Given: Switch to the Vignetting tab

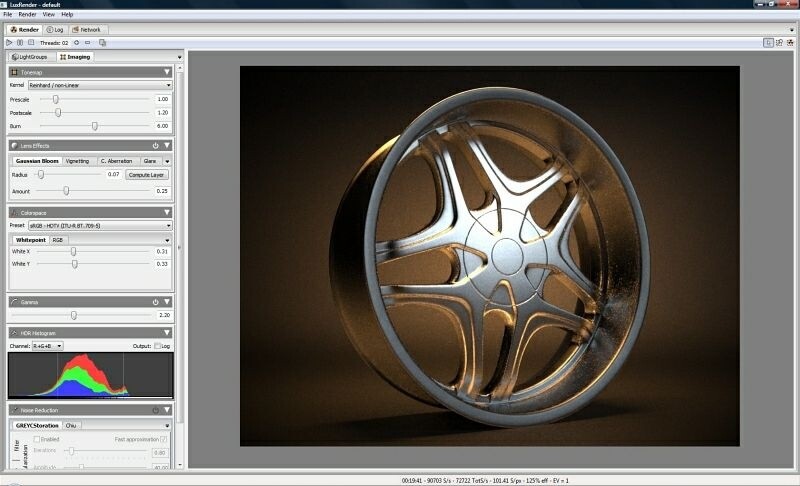Looking at the screenshot, I should (78, 161).
